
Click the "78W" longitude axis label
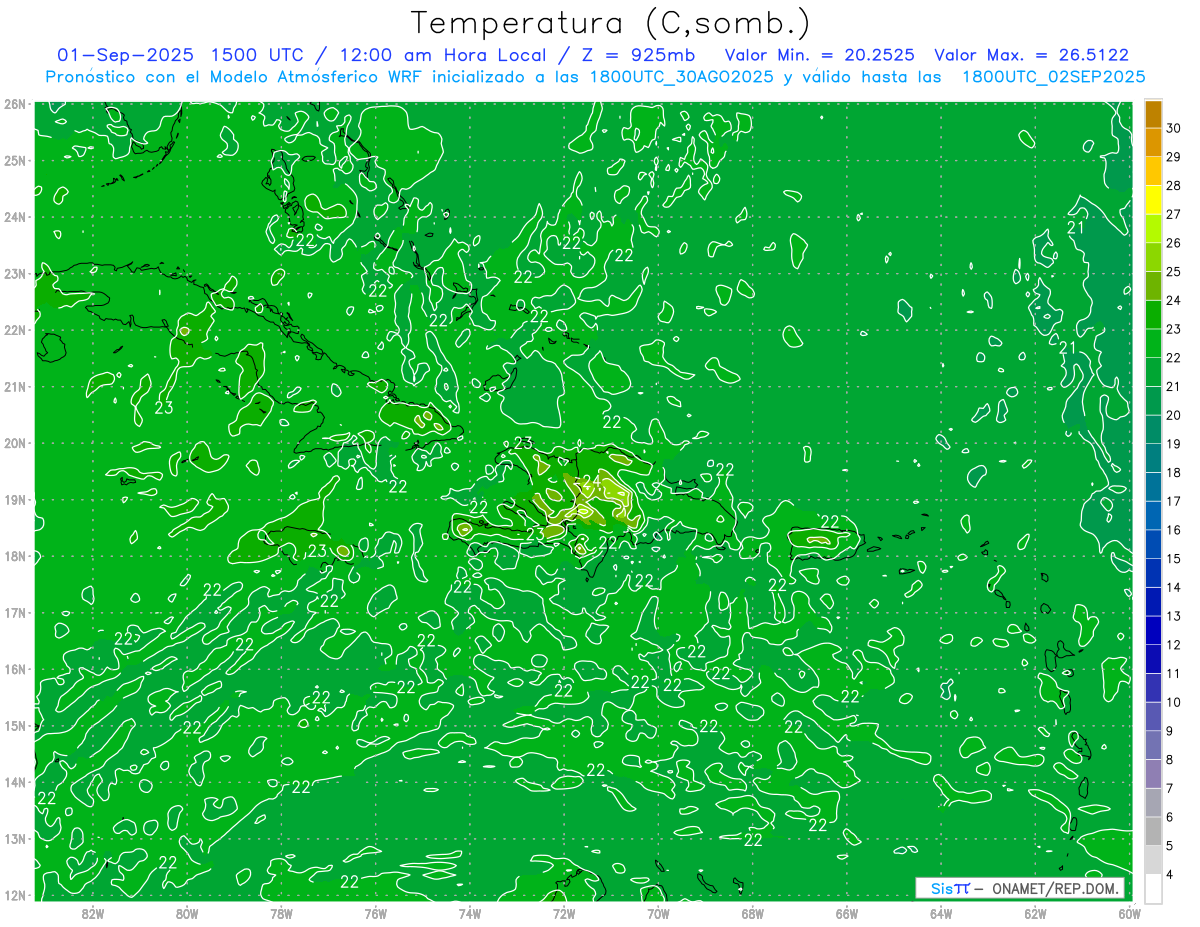click(x=281, y=913)
